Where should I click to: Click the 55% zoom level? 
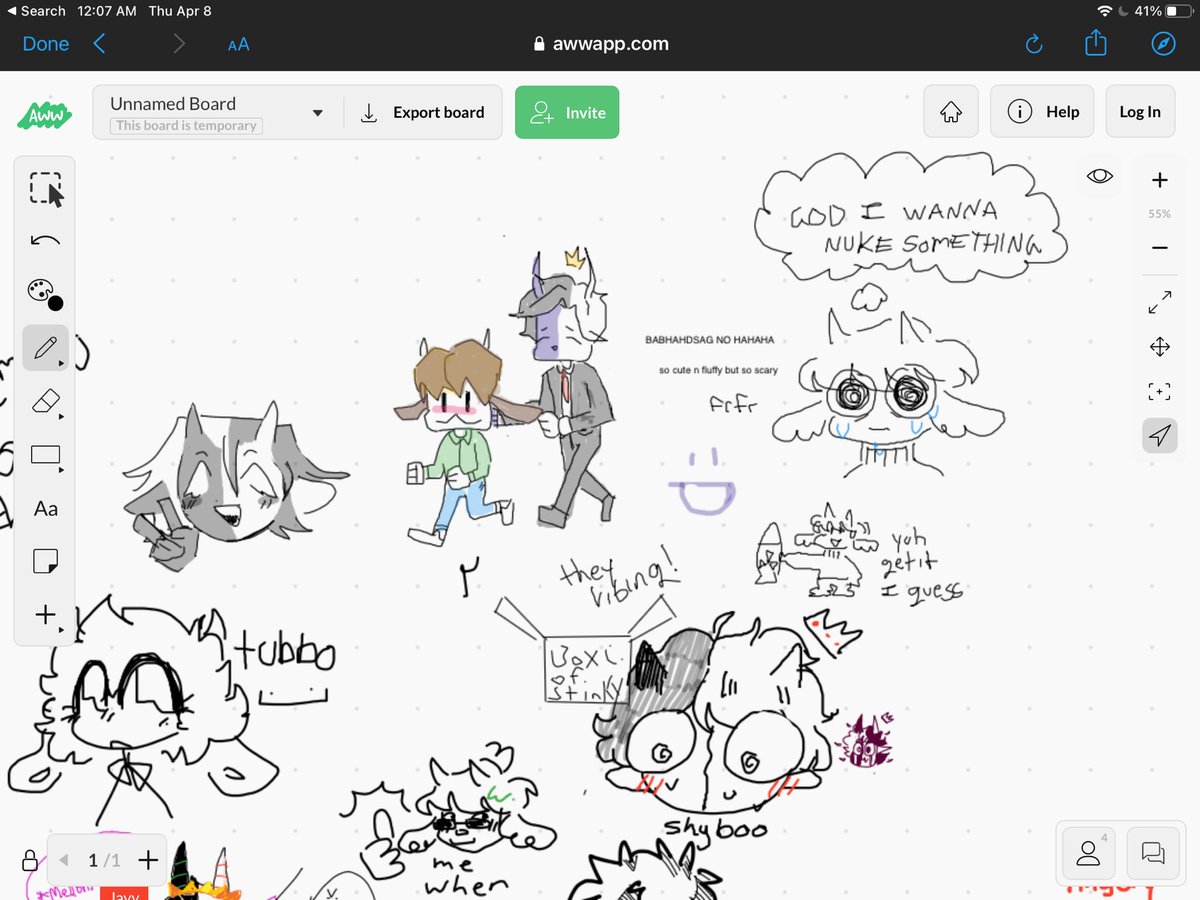click(1159, 214)
